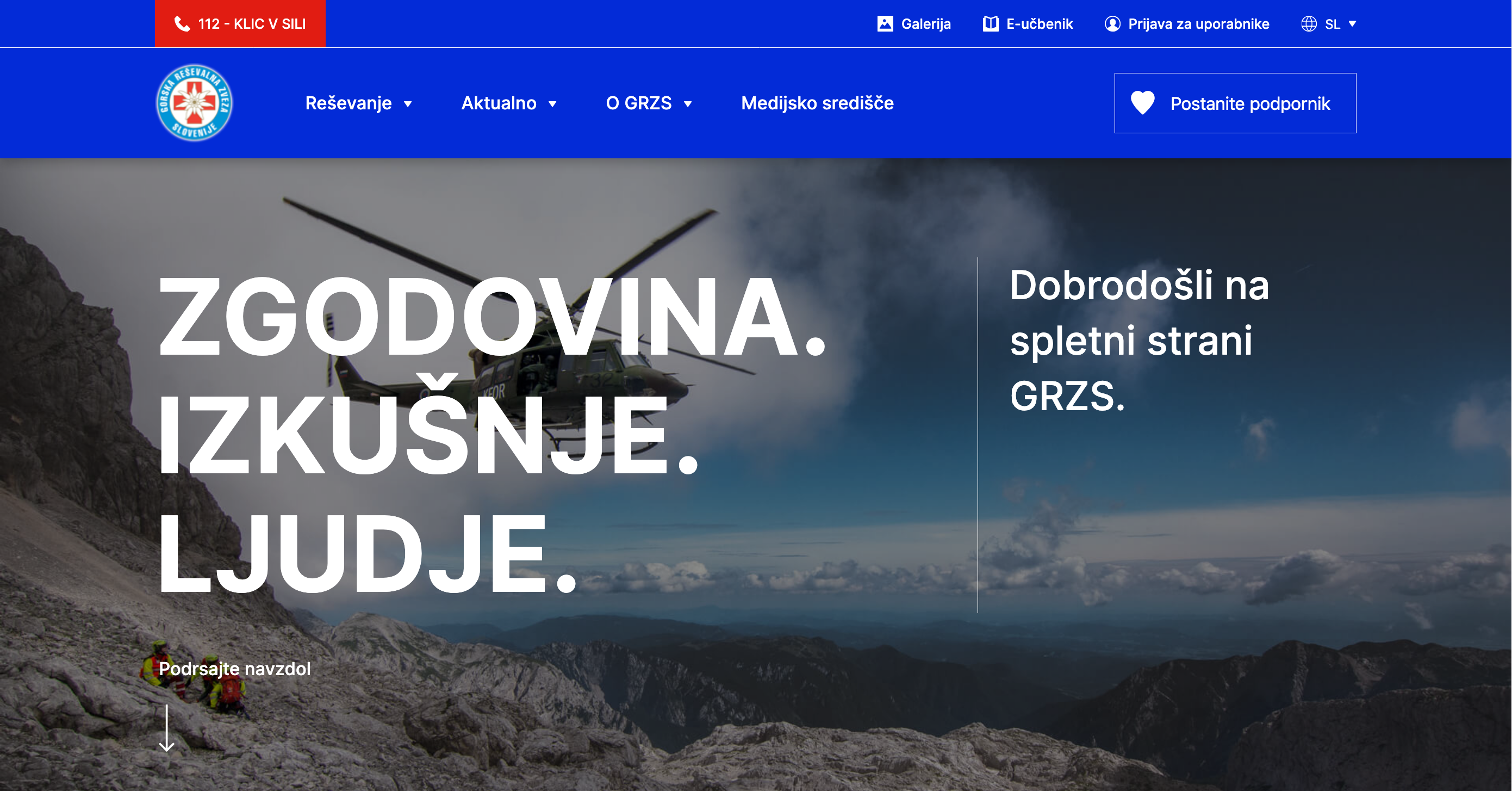Viewport: 1512px width, 791px height.
Task: Click the GRZS round logo
Action: click(194, 103)
